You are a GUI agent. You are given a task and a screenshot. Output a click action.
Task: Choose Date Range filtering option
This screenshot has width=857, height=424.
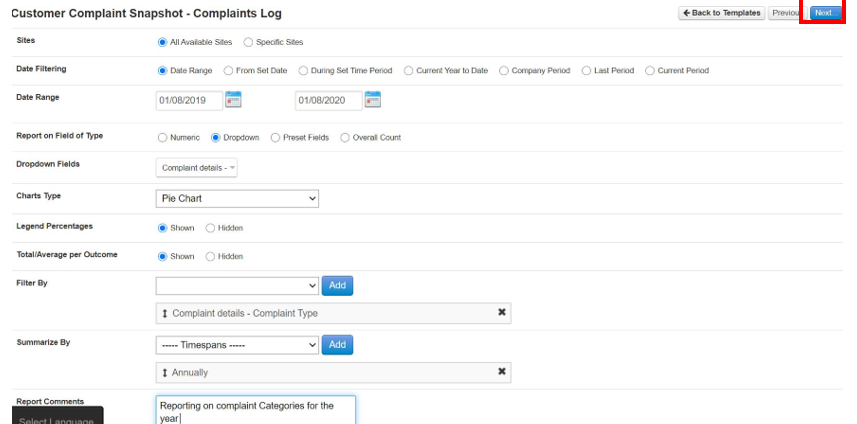tap(162, 70)
